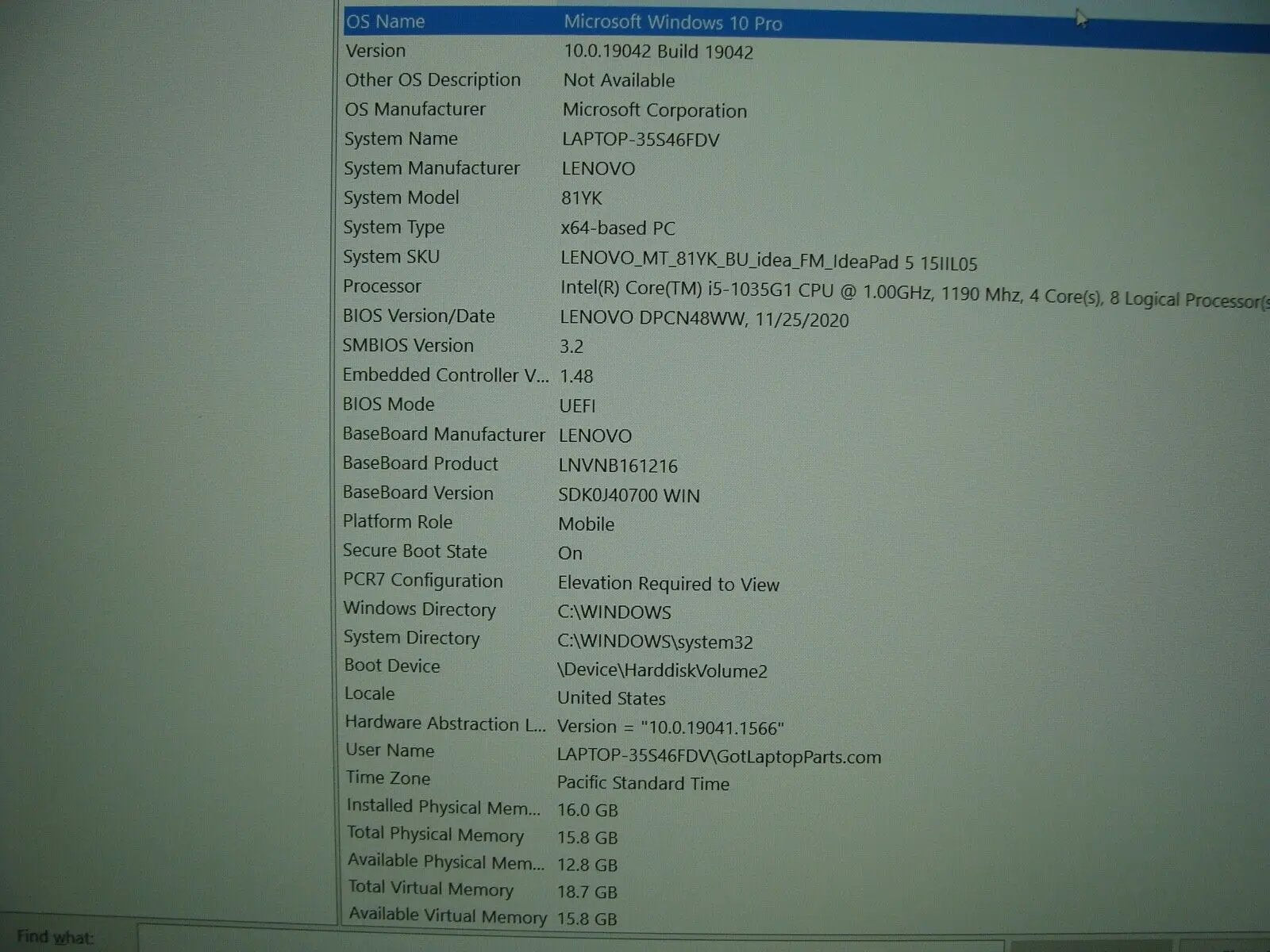Click the GotLaptopParts.com user name value
This screenshot has height=952, width=1270.
[719, 757]
